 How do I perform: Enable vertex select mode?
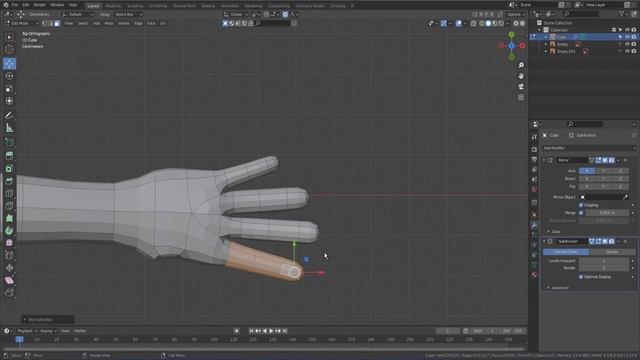[45, 24]
